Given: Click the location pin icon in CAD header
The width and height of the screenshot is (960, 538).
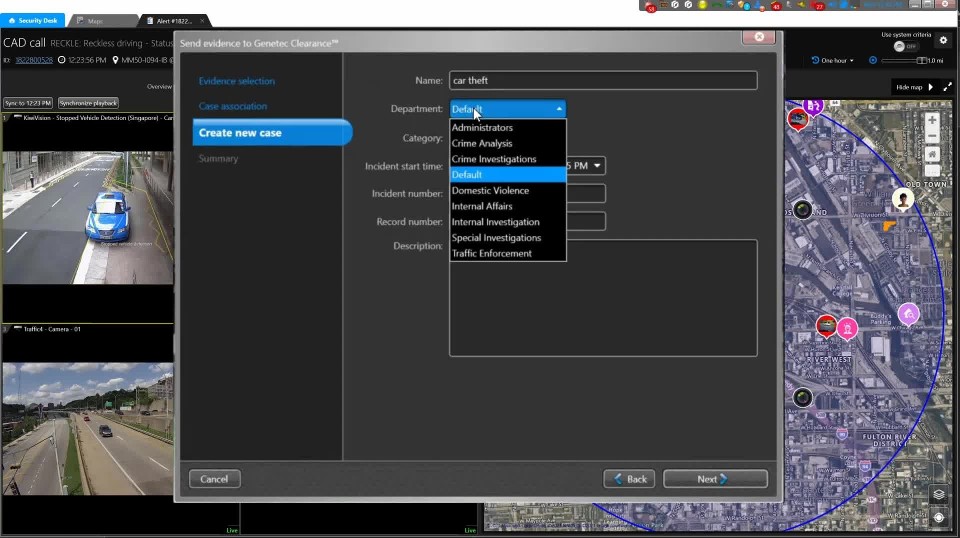Looking at the screenshot, I should 115,60.
